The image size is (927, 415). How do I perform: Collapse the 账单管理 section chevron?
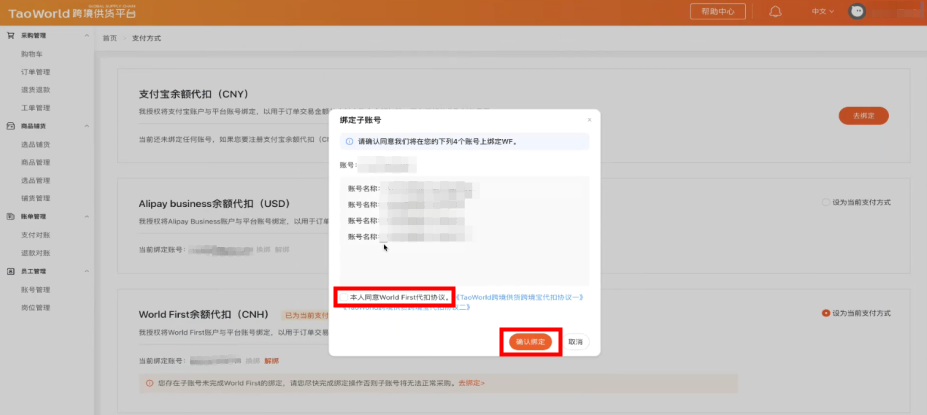pyautogui.click(x=86, y=216)
